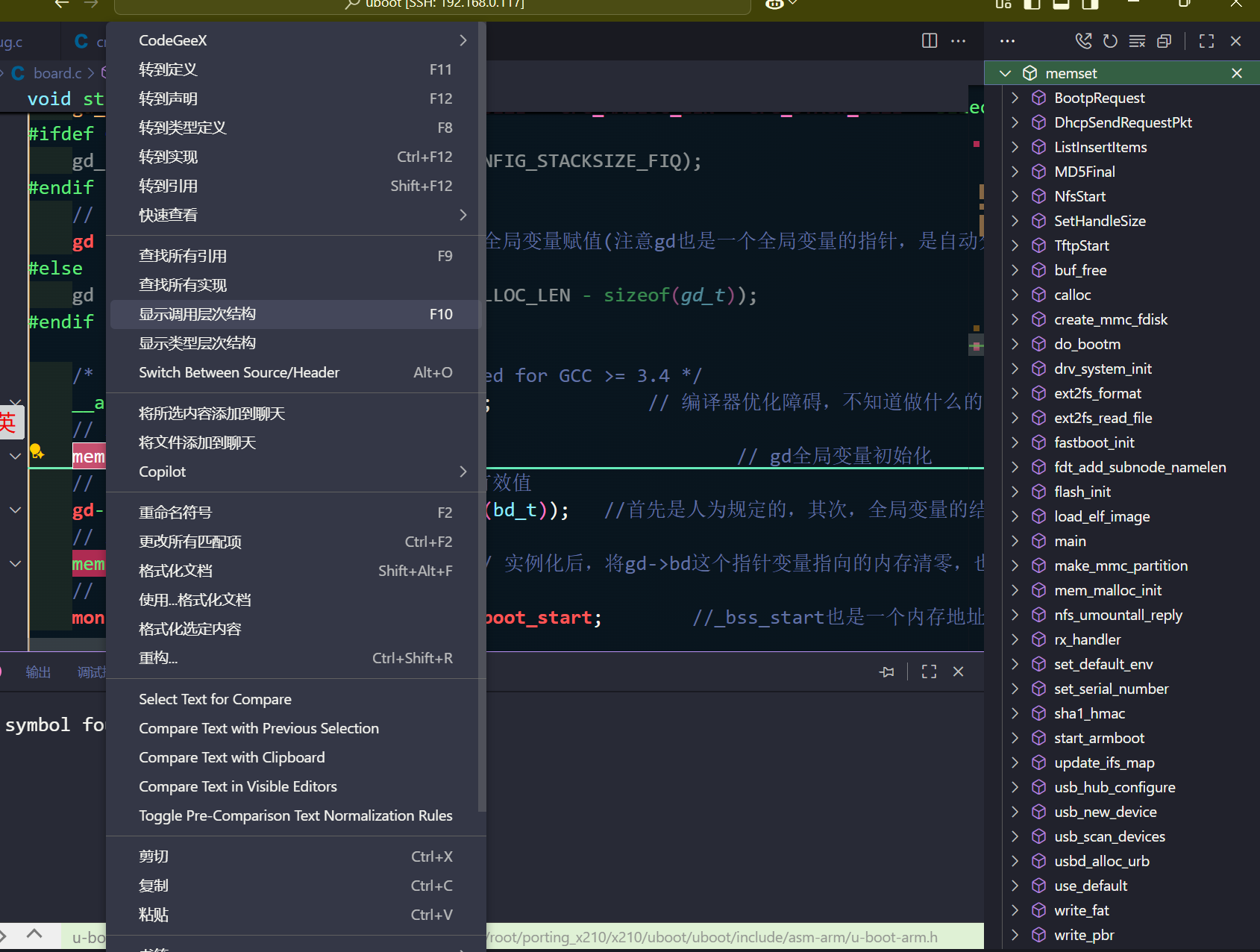Choose 复制 from context menu
Screen dimensions: 1260x952
(295, 886)
